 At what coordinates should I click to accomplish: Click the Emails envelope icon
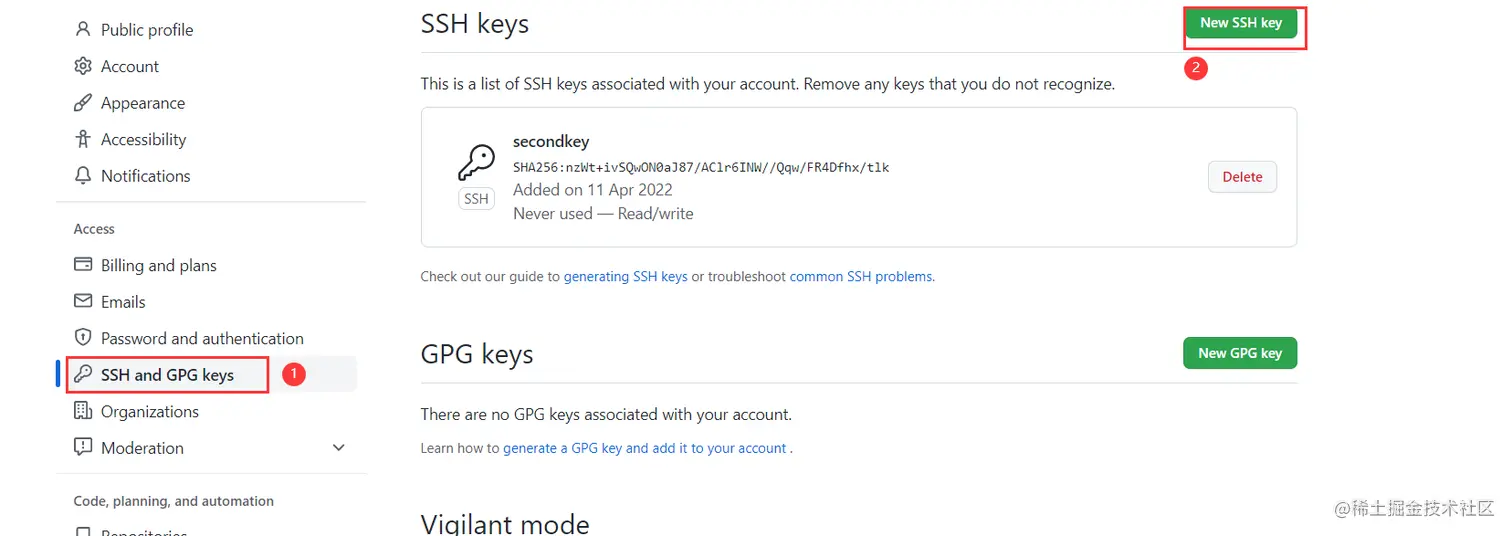pos(83,302)
